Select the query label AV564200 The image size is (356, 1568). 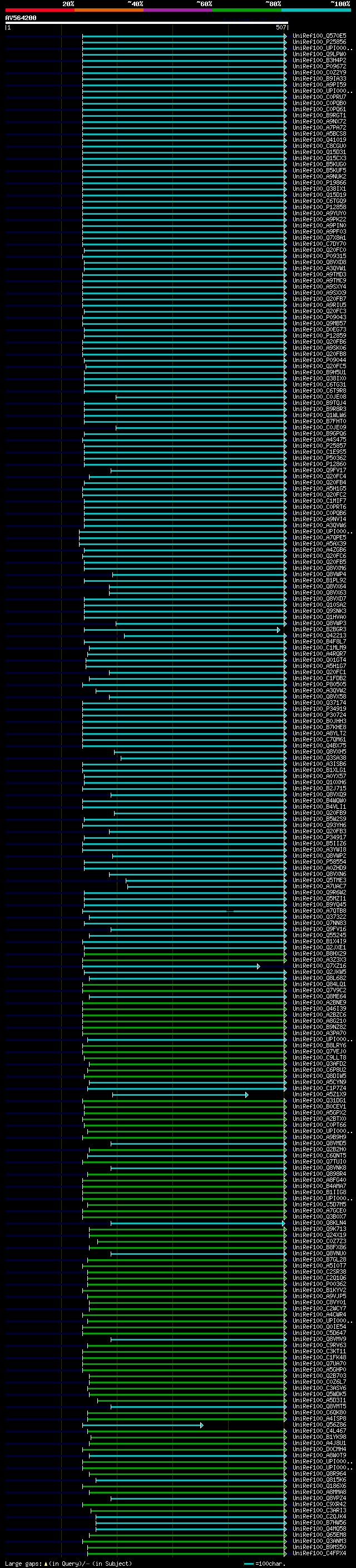point(21,18)
